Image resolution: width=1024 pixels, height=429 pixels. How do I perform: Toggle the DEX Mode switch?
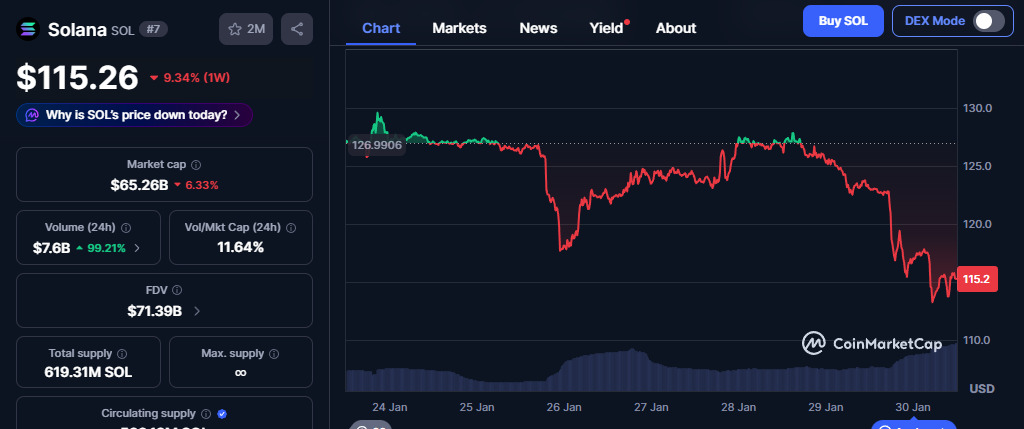click(x=988, y=20)
